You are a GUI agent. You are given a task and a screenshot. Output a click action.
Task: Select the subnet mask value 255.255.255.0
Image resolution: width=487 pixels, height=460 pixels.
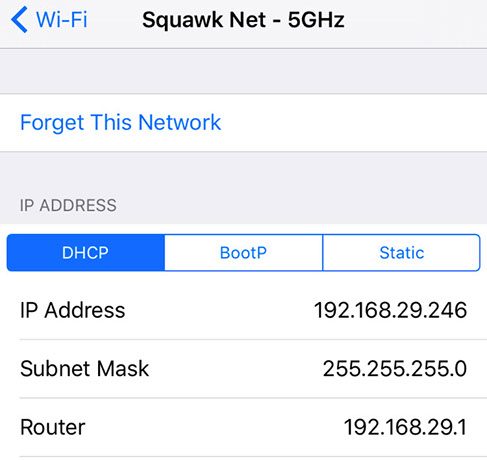click(x=395, y=369)
